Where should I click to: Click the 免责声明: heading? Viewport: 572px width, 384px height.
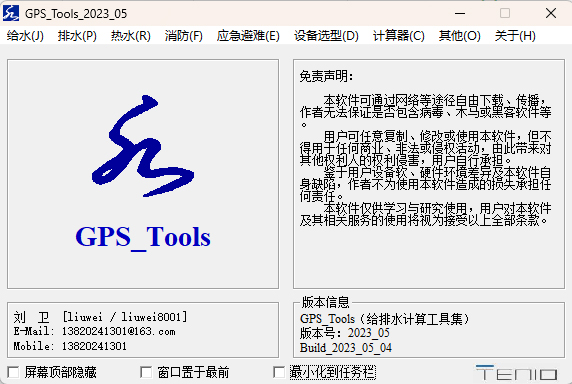point(326,76)
